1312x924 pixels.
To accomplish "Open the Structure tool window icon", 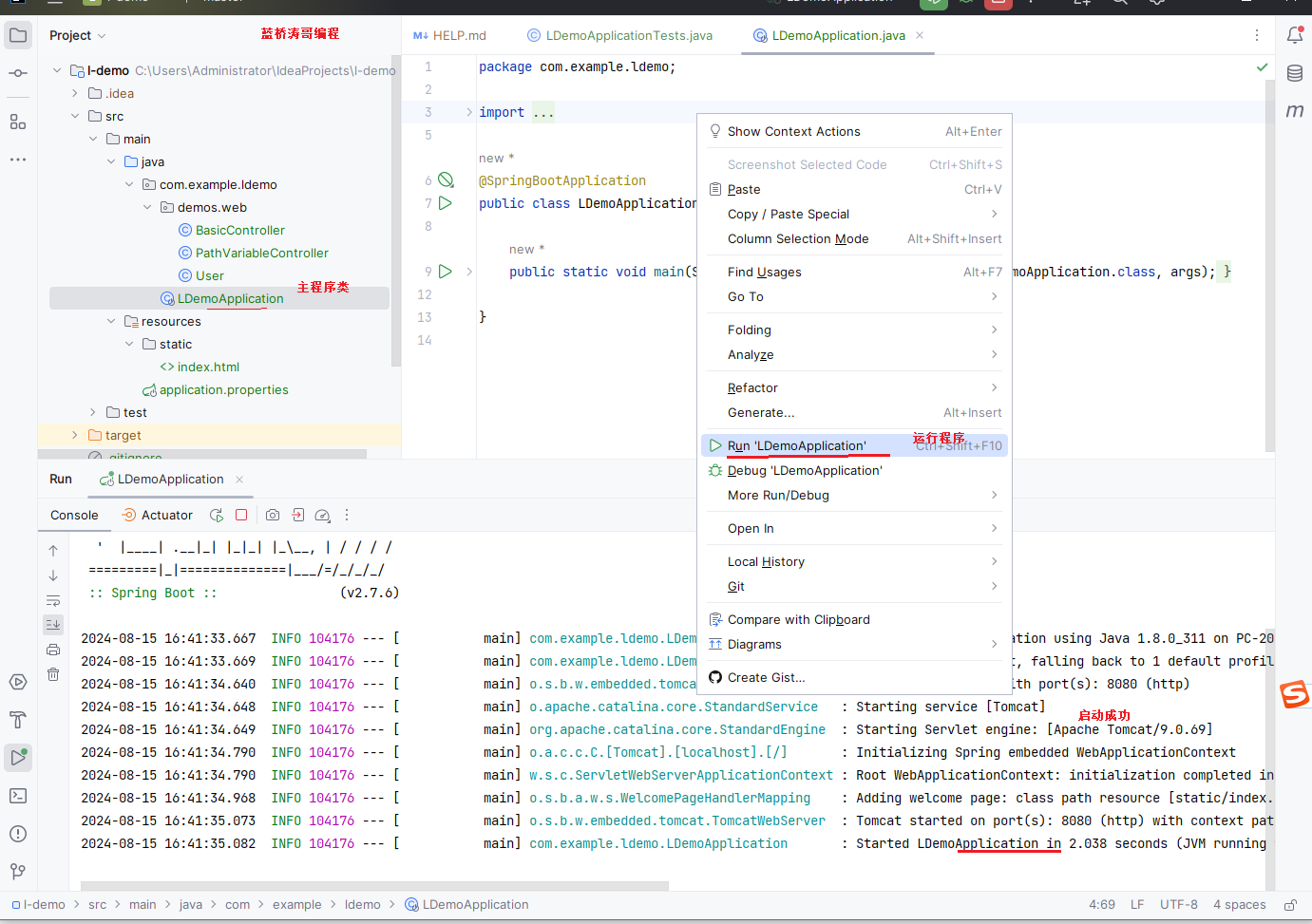I will click(18, 122).
